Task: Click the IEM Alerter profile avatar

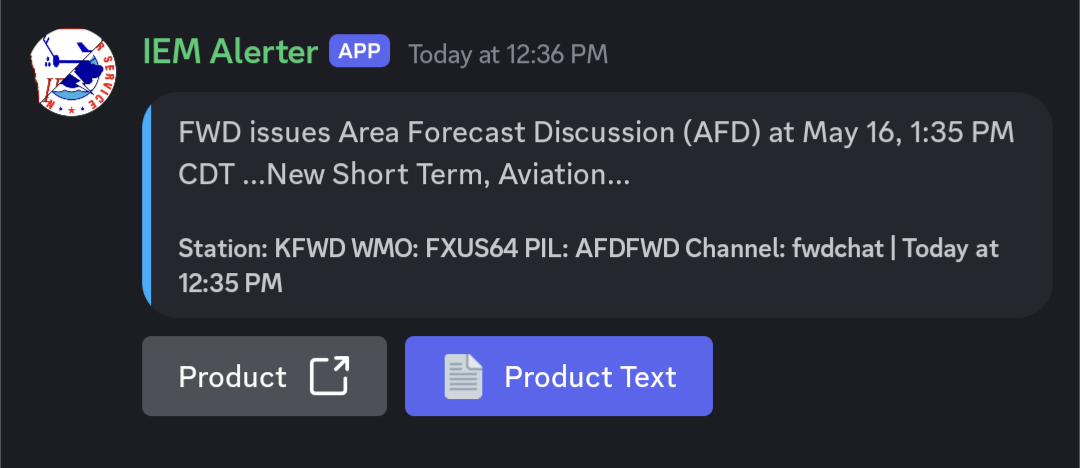Action: point(75,72)
